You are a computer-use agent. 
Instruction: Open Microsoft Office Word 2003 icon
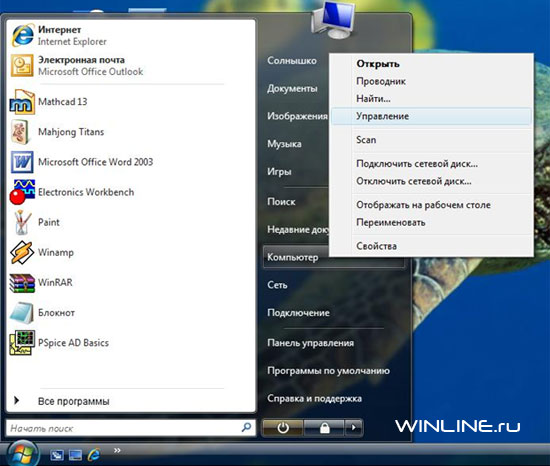click(x=22, y=162)
